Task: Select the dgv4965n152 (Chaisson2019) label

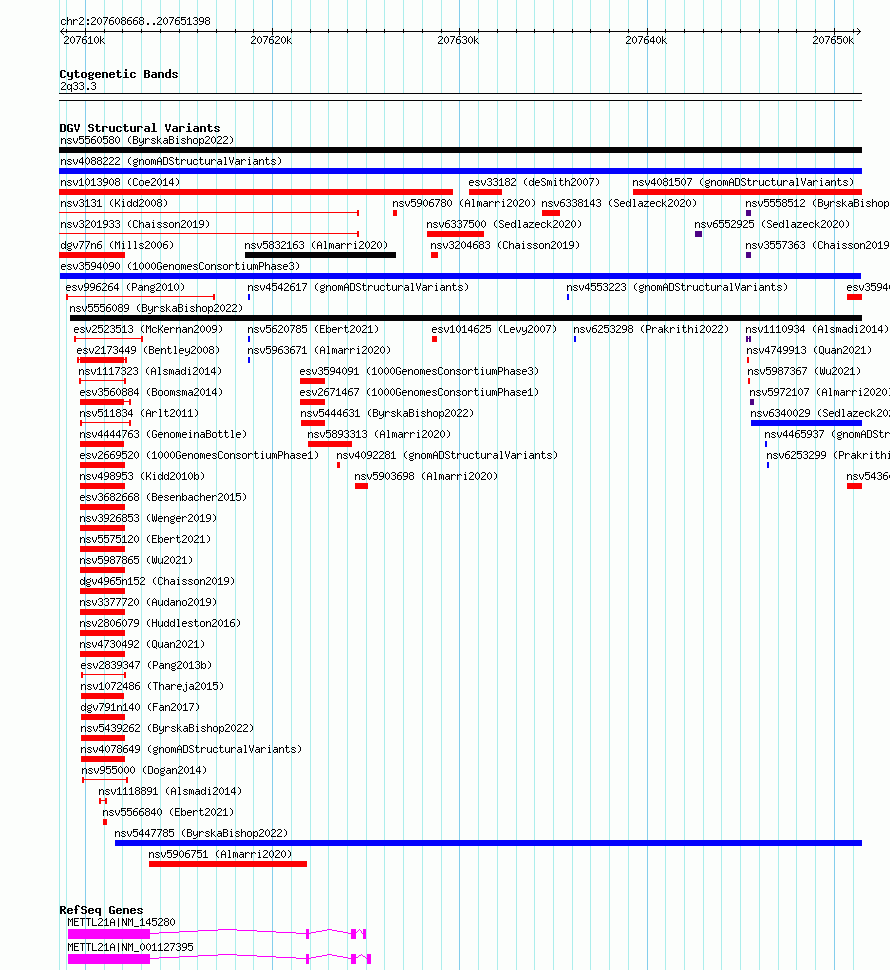Action: [157, 582]
